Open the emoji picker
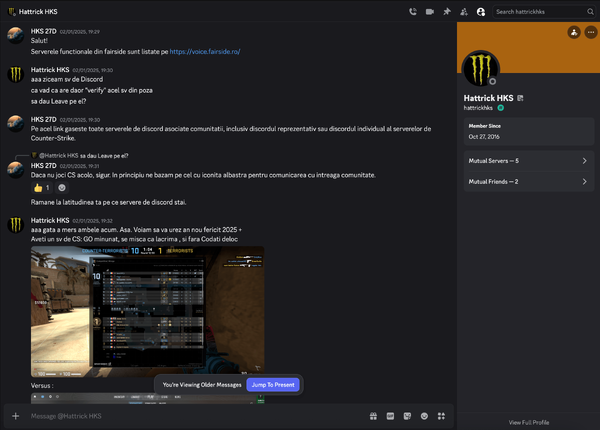 click(424, 416)
